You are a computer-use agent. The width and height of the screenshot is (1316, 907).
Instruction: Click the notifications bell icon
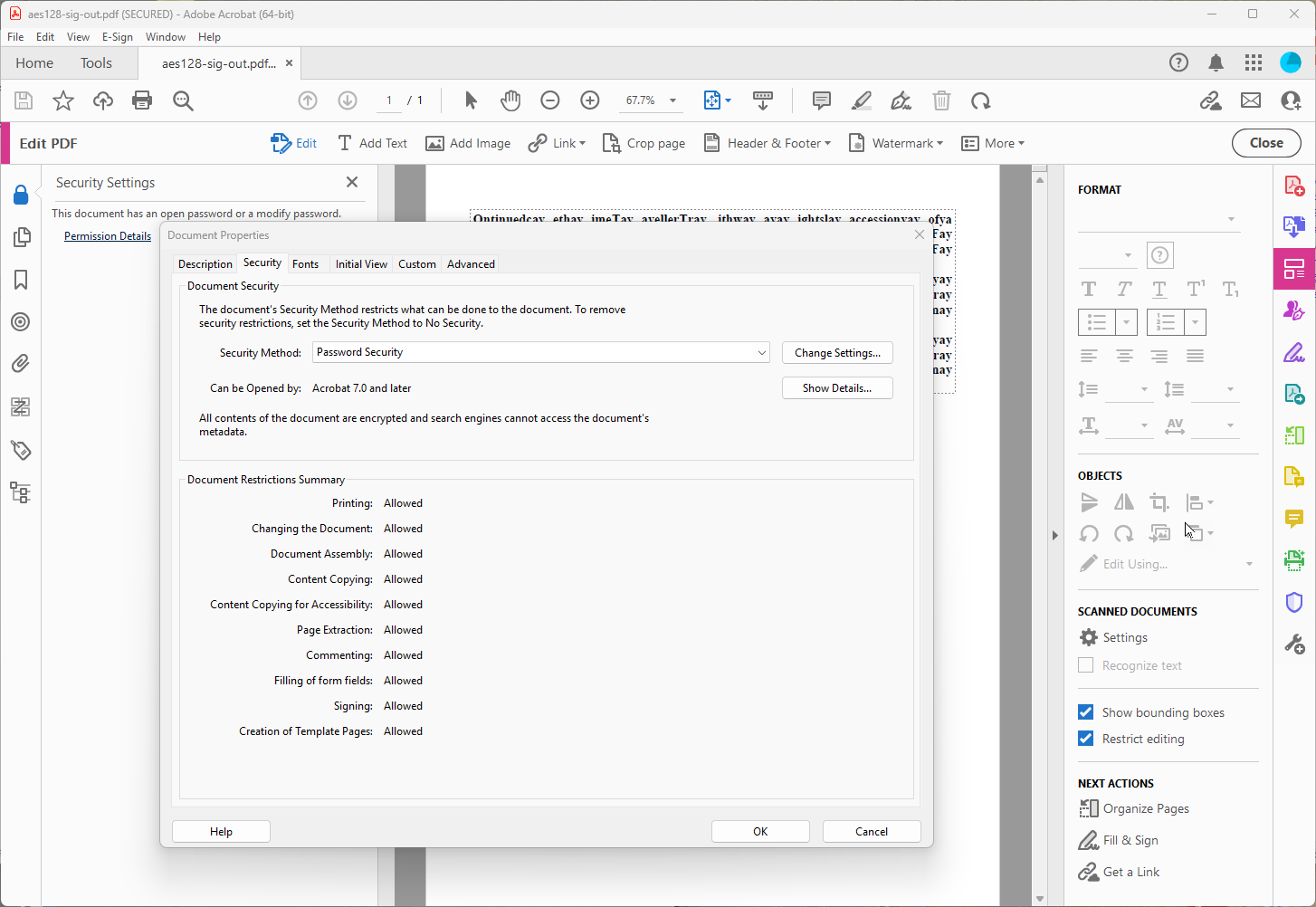click(1216, 62)
